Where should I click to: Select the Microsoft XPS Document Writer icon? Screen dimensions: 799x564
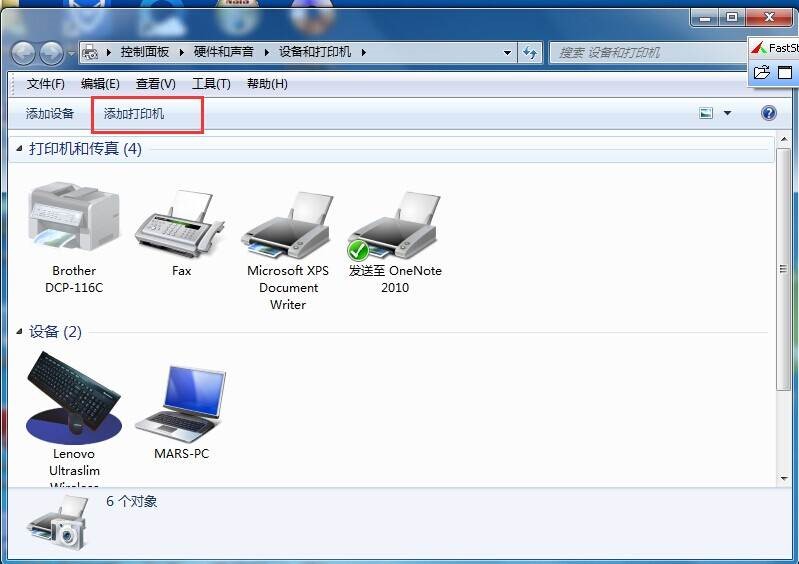[288, 225]
